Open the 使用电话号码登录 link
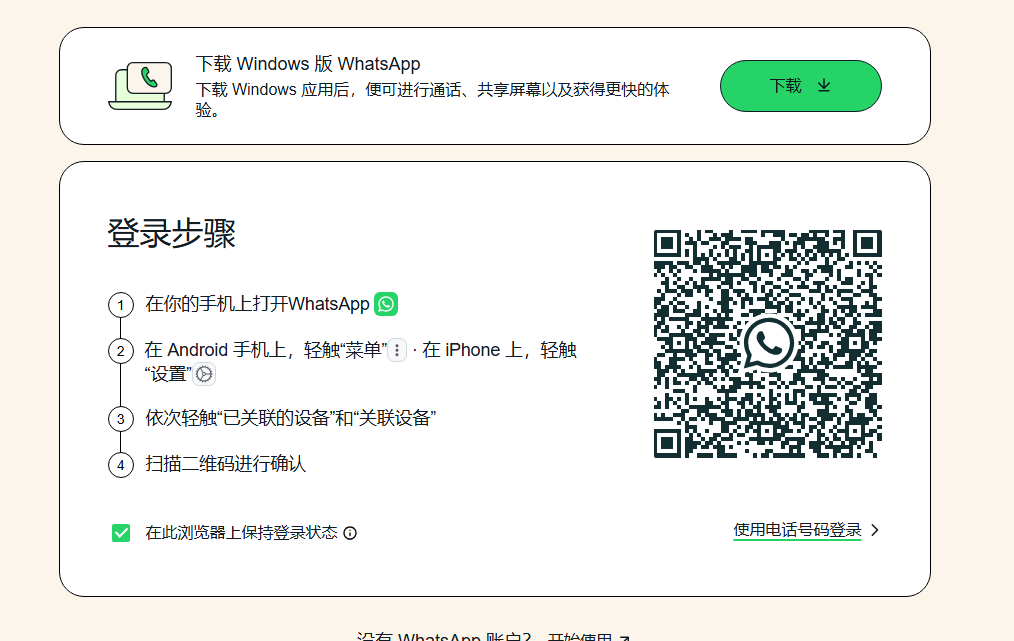This screenshot has width=1014, height=641. [x=797, y=530]
